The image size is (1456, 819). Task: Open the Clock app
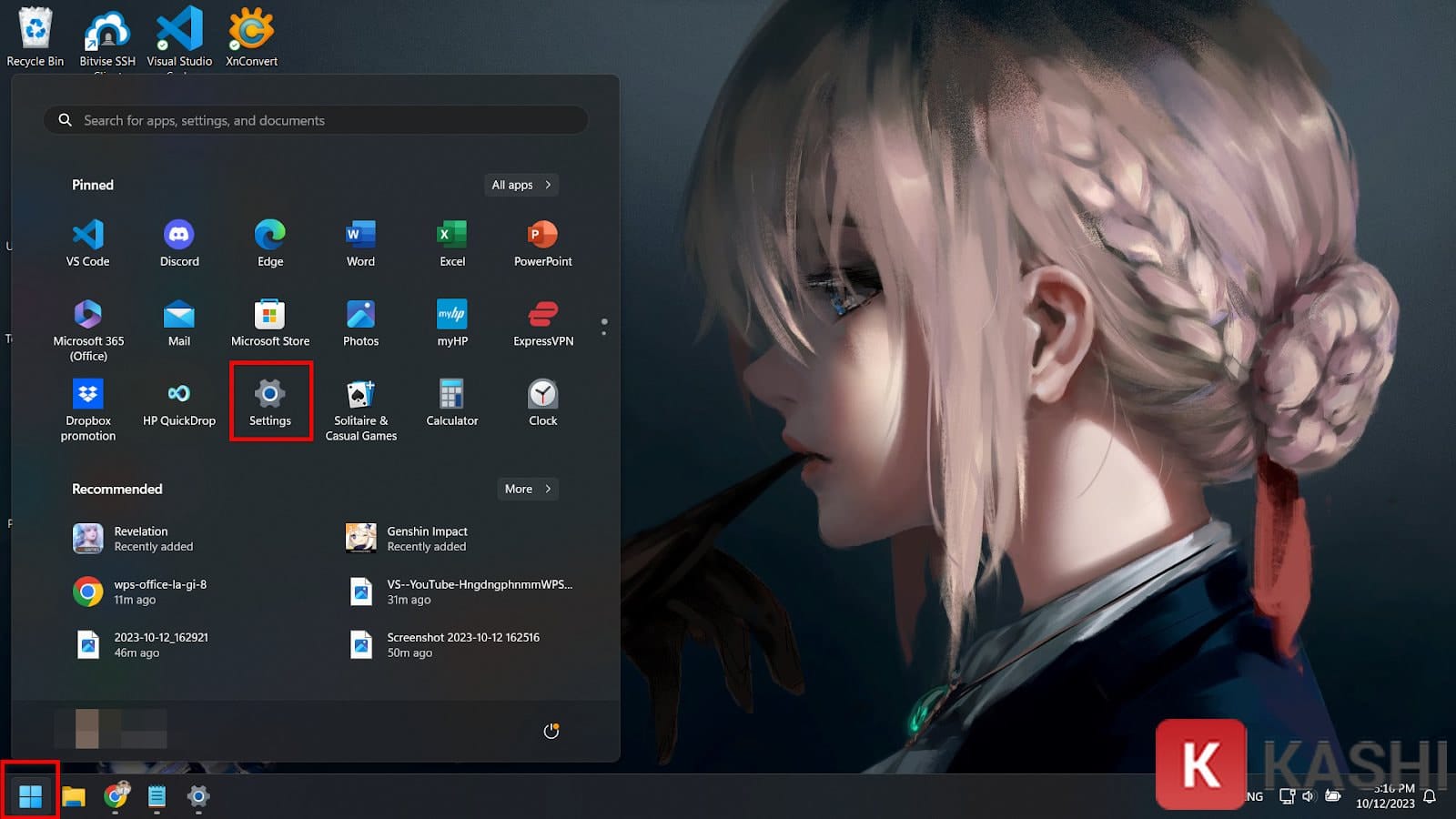pyautogui.click(x=541, y=400)
